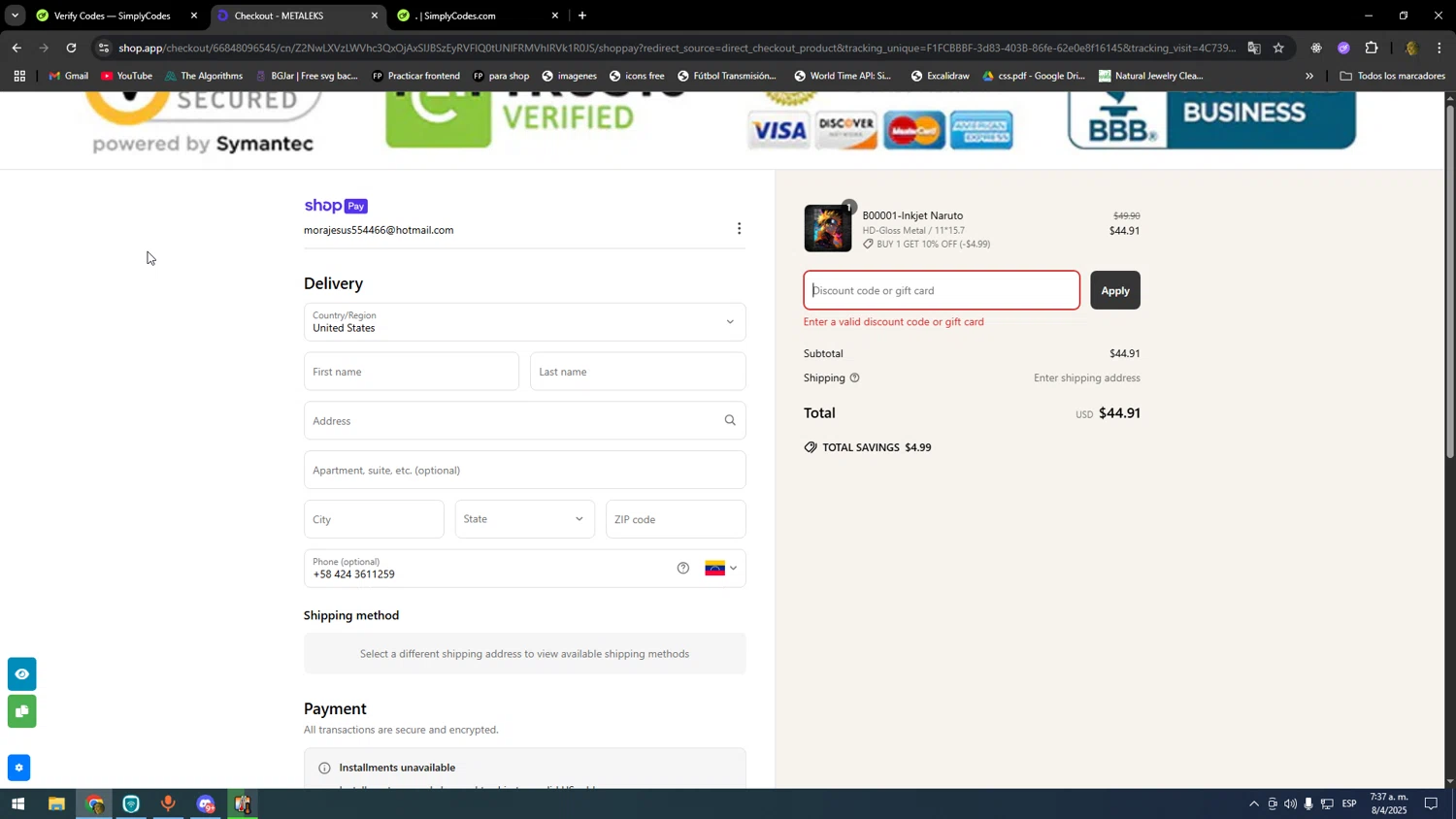1456x819 pixels.
Task: Open the YouTube bookmark
Action: click(126, 76)
